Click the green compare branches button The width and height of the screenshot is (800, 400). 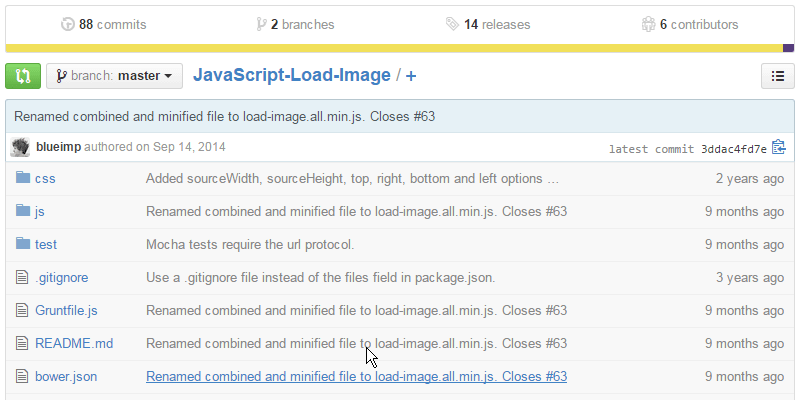coord(23,75)
